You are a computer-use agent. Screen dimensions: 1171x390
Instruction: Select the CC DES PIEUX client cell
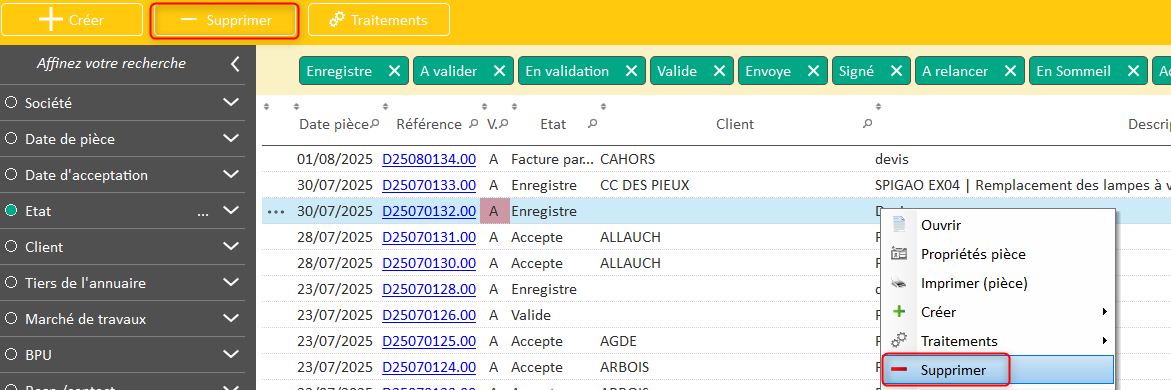[644, 185]
